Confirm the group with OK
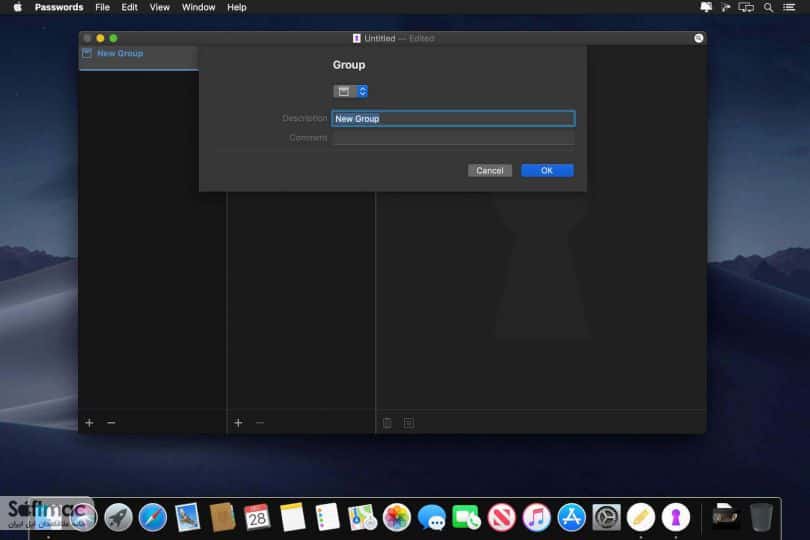This screenshot has width=810, height=540. point(547,171)
